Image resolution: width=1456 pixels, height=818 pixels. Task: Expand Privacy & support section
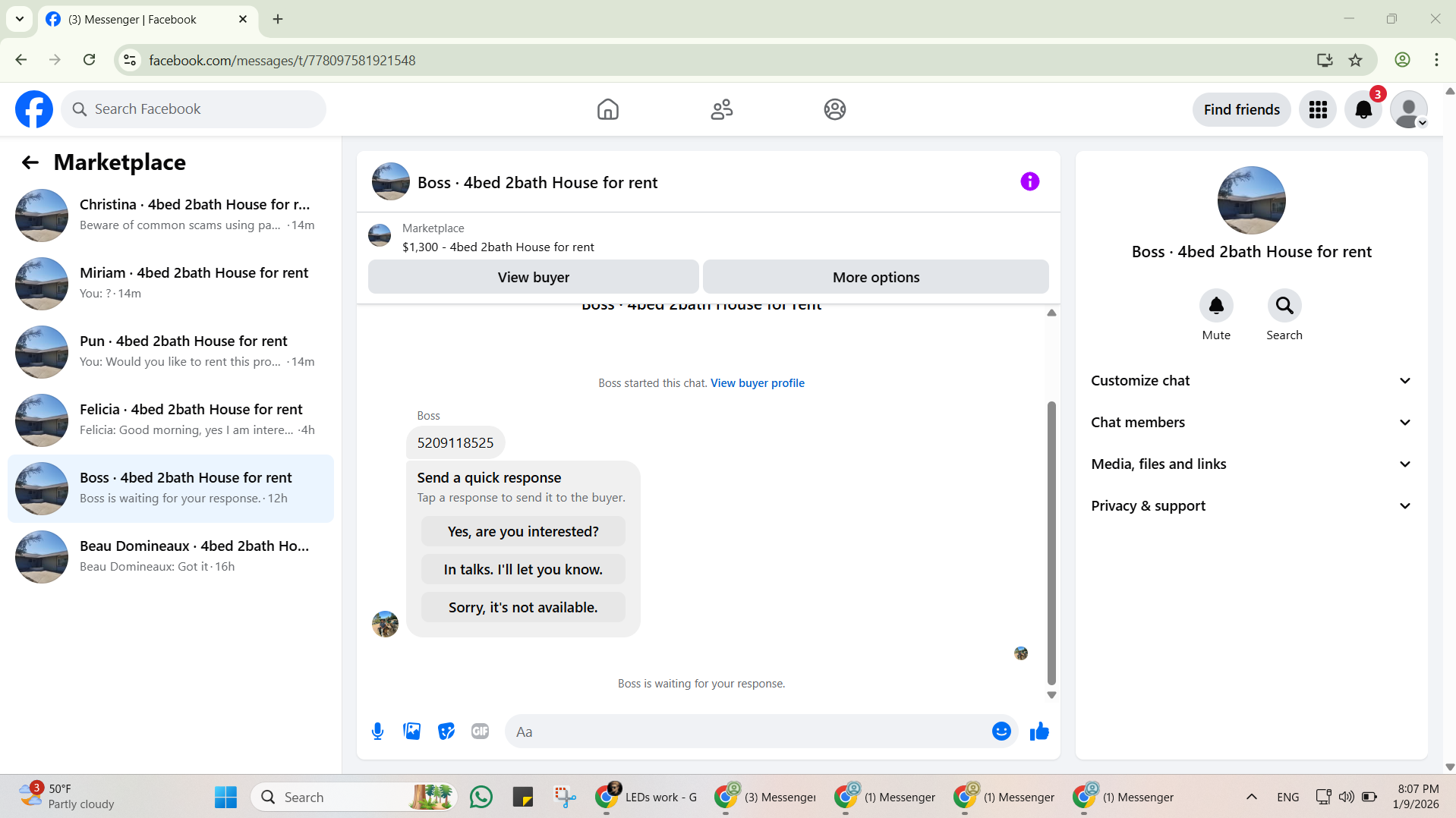click(x=1251, y=506)
